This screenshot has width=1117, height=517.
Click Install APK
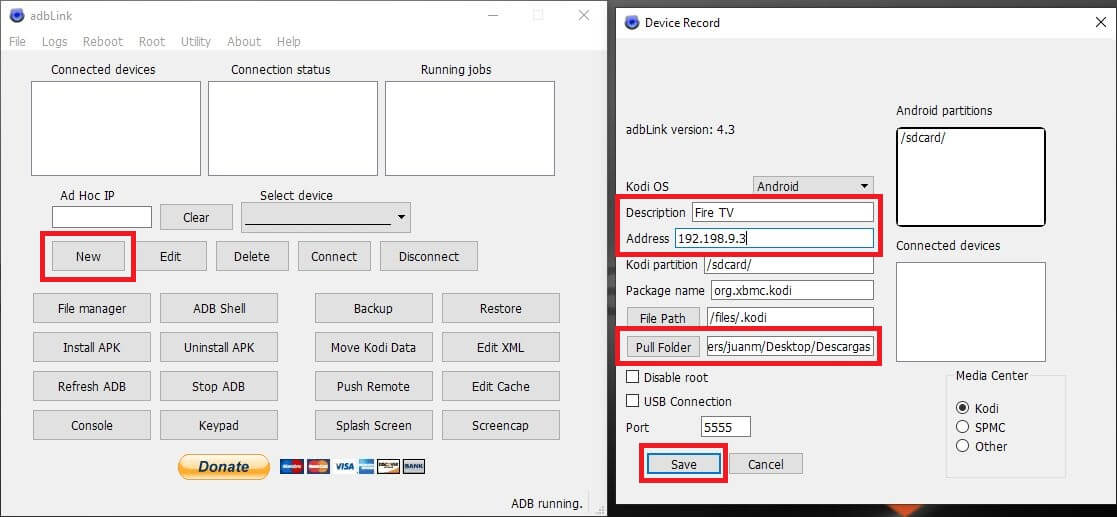click(92, 348)
